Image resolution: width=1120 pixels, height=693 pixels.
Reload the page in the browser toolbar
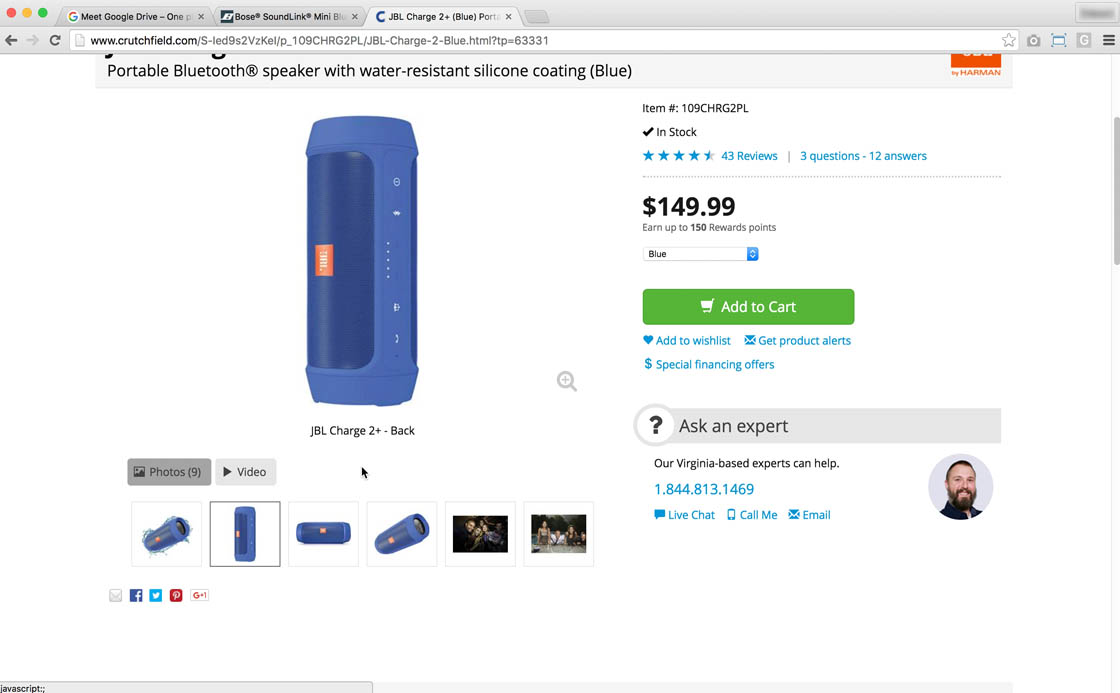coord(55,40)
